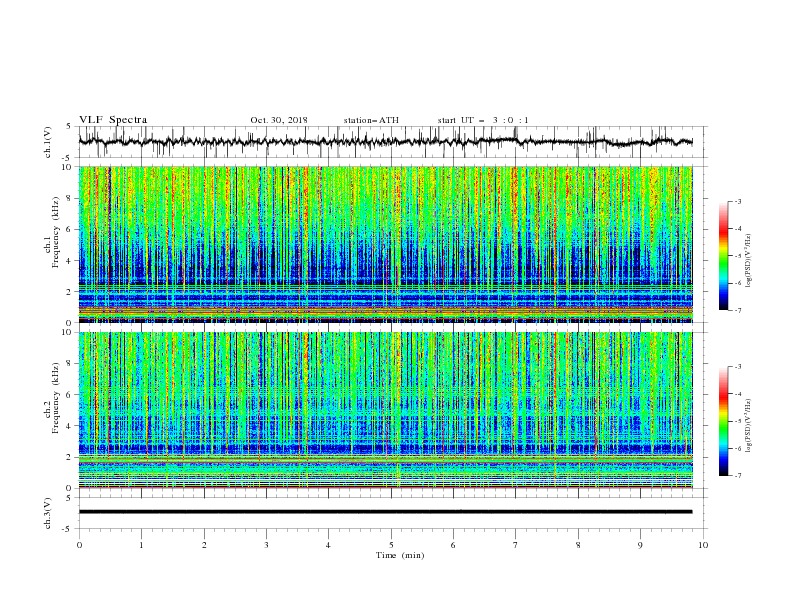Click time axis tick label "0"
Viewport: 792px width, 612px height.
pyautogui.click(x=79, y=545)
